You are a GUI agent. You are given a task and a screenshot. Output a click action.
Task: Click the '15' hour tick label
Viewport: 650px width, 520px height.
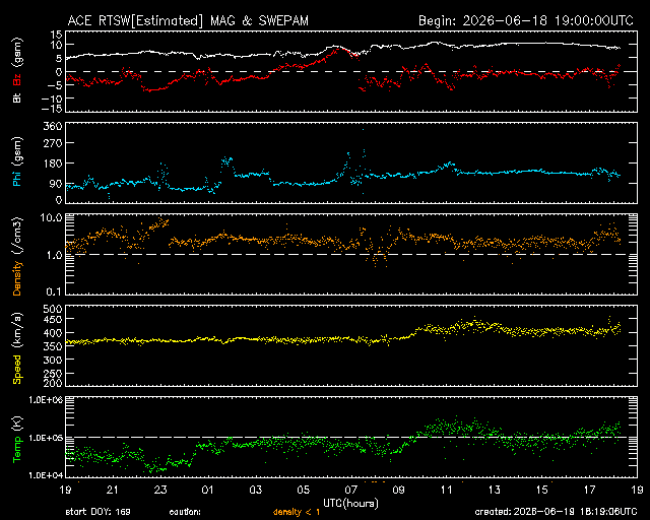542,490
